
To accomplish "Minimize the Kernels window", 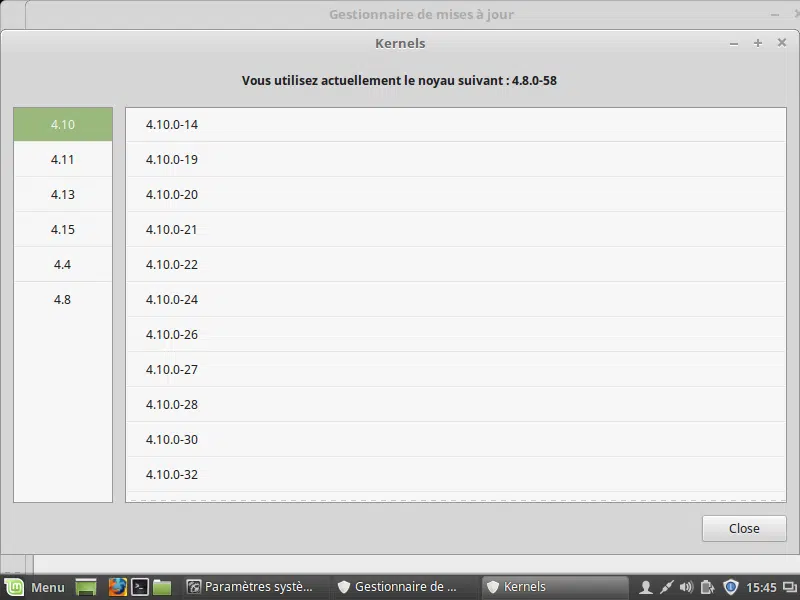I will 734,44.
